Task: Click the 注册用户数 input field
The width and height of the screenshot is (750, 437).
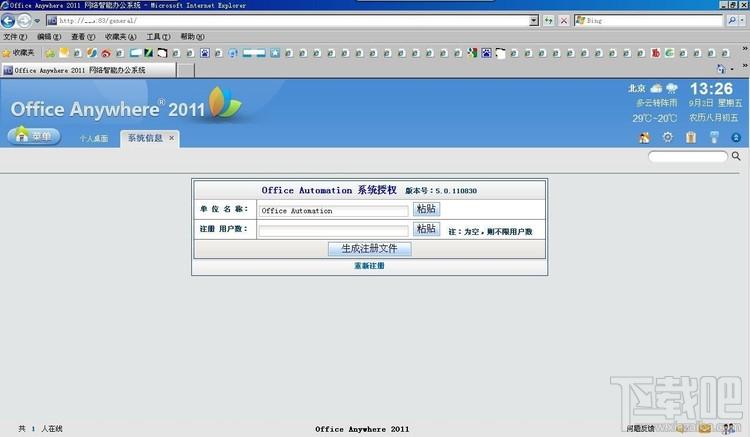Action: [333, 231]
